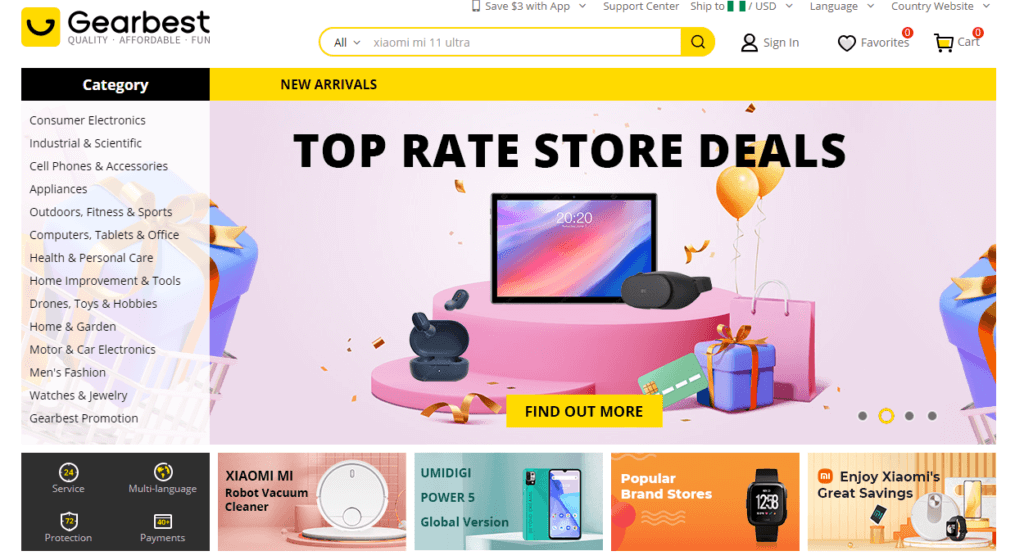
Task: Select Cell Phones & Accessories category
Action: tap(99, 166)
